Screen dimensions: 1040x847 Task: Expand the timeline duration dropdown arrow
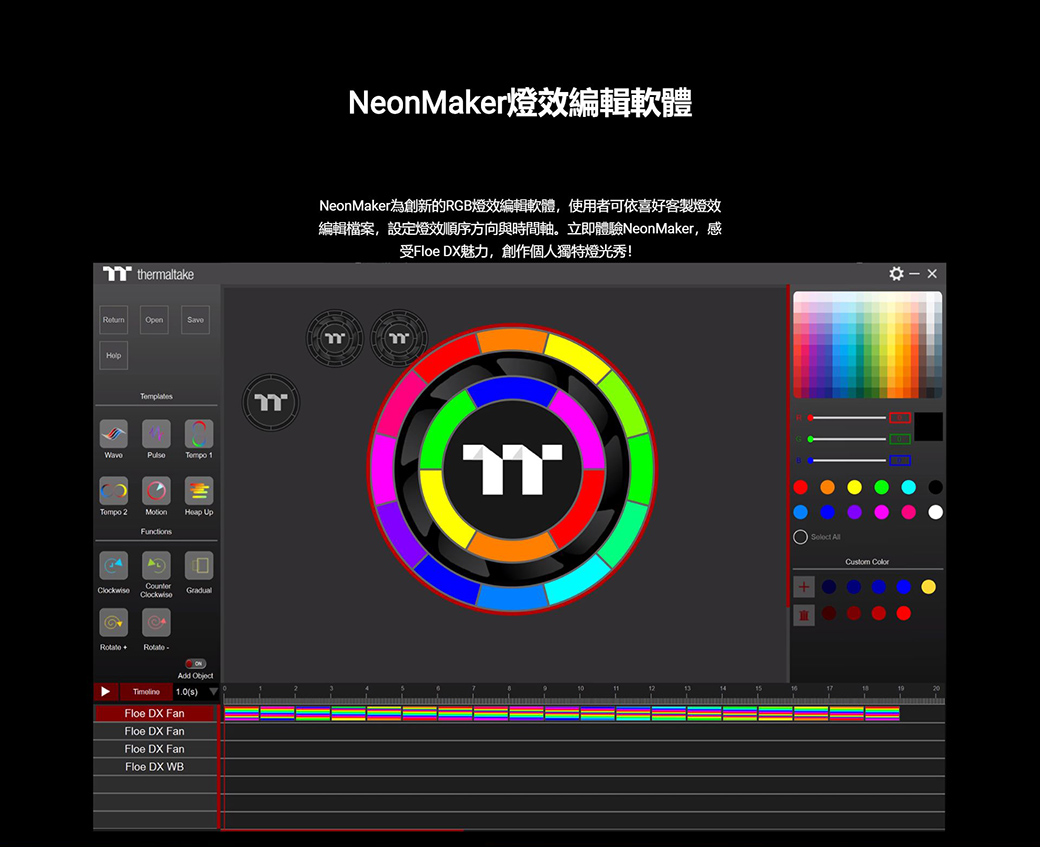point(213,692)
